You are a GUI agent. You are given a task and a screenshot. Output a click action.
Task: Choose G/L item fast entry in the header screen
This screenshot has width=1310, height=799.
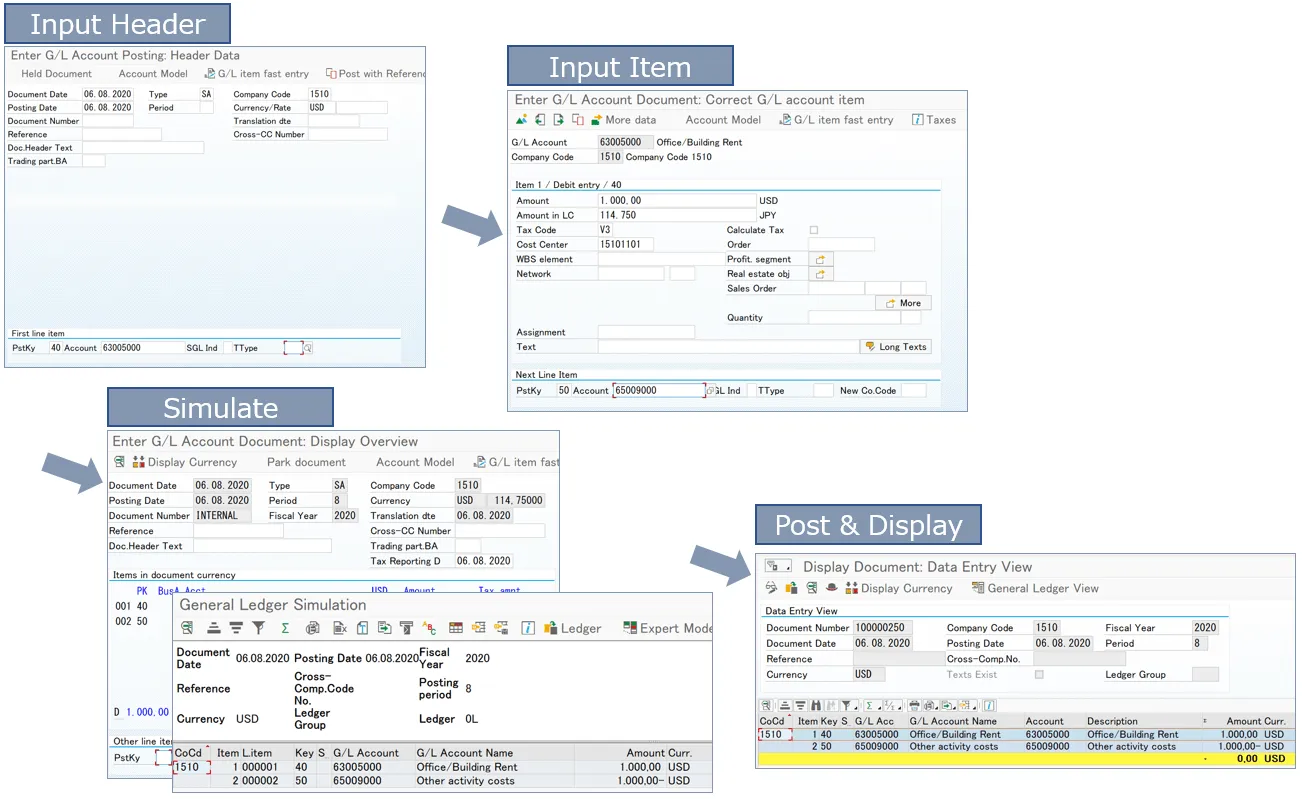coord(261,74)
